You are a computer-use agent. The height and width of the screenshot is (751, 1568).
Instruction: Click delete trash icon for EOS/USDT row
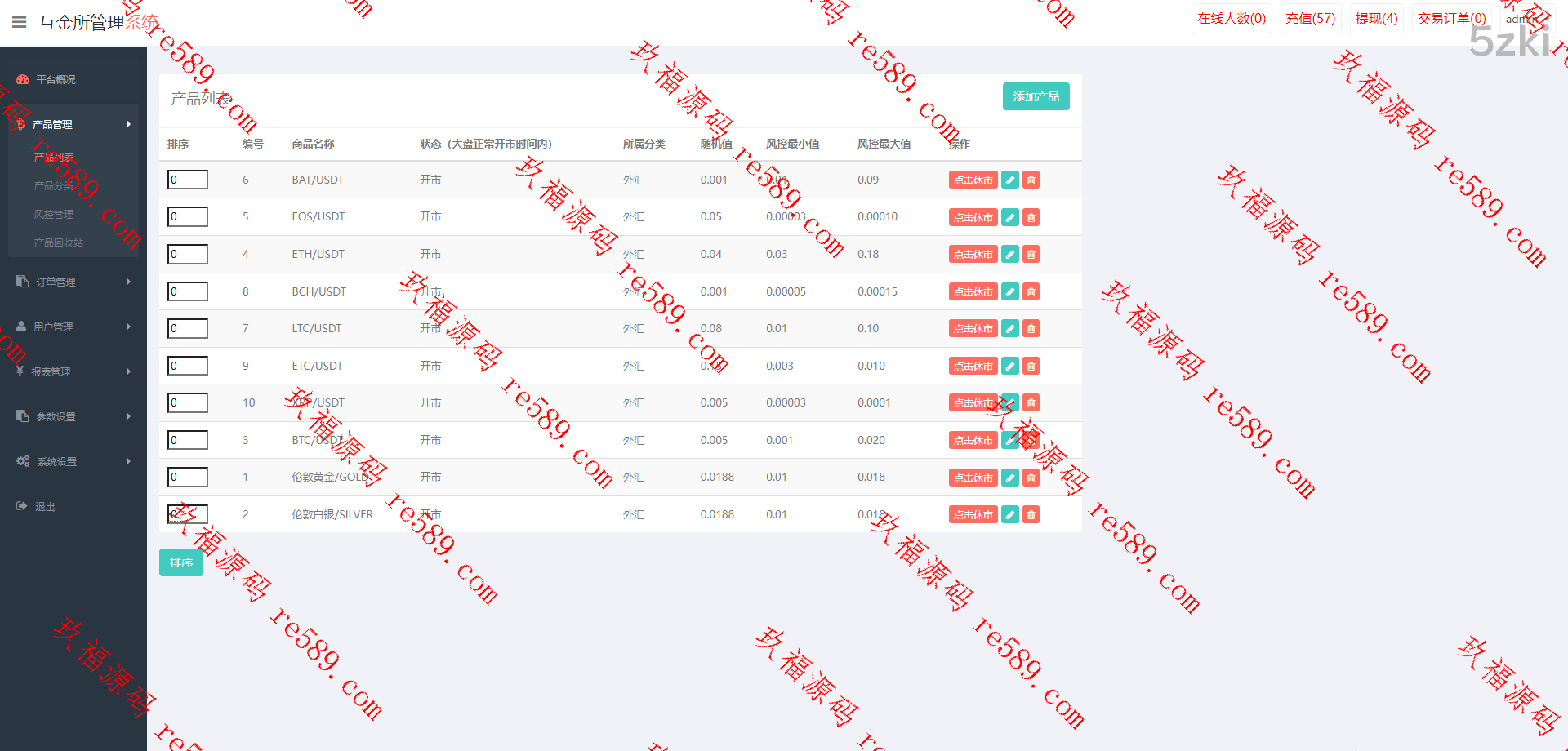[1031, 217]
